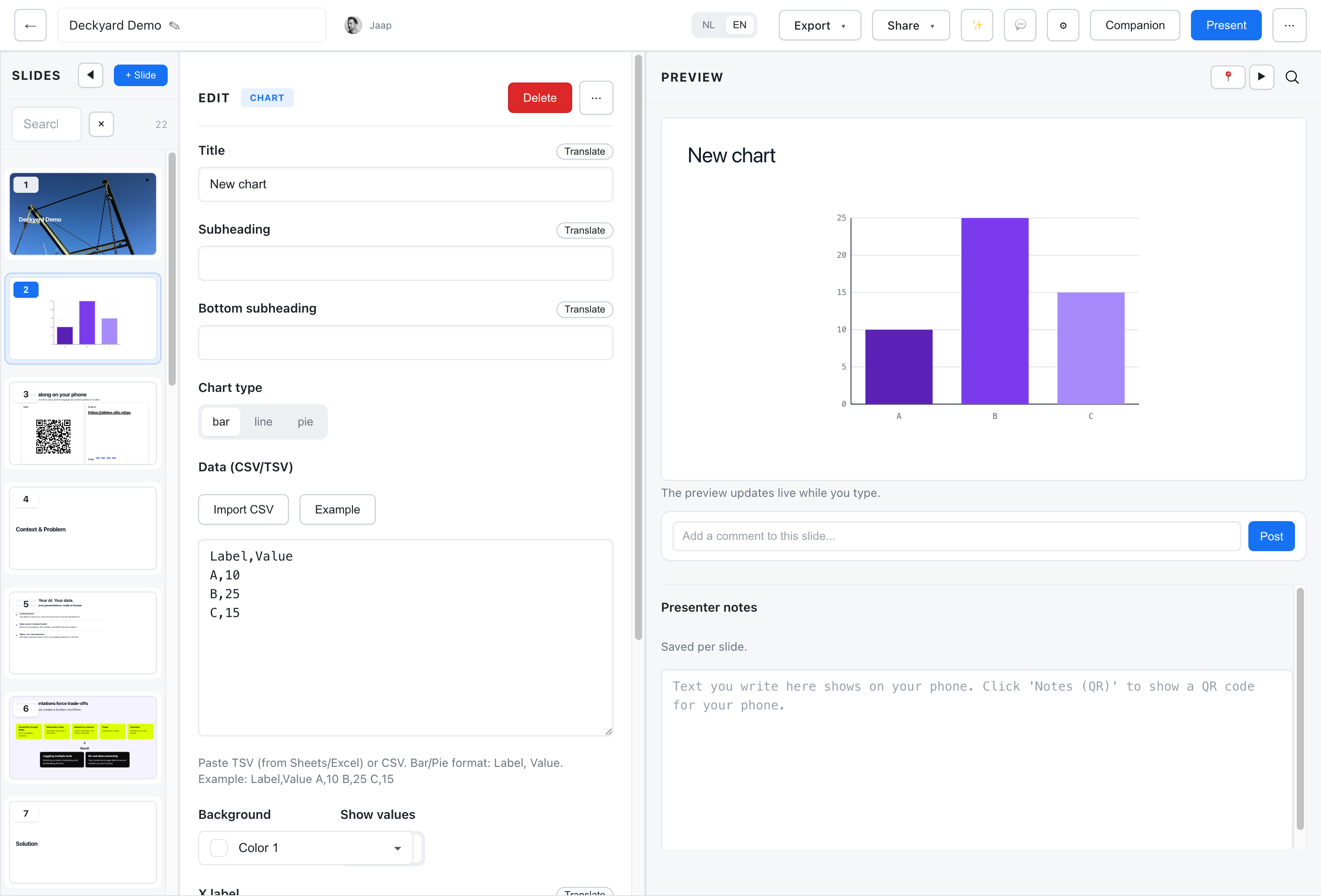Click the play icon in preview header
This screenshot has height=896, width=1321.
coord(1261,77)
